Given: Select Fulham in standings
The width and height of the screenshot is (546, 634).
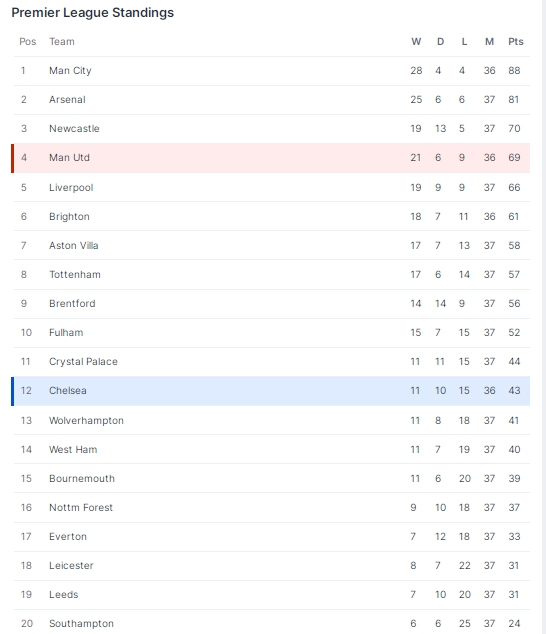Looking at the screenshot, I should tap(66, 332).
